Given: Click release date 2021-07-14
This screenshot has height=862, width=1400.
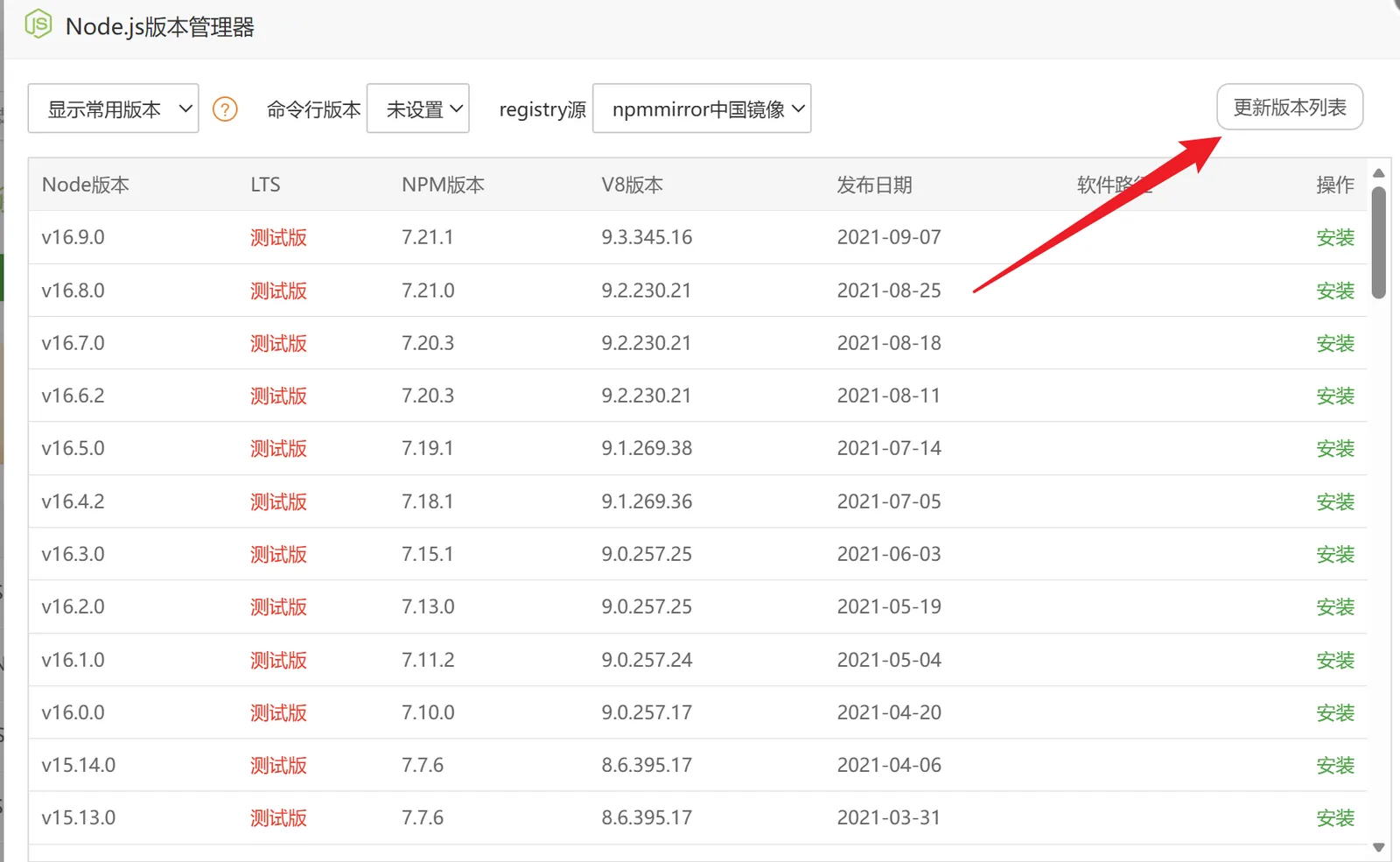Looking at the screenshot, I should (889, 448).
